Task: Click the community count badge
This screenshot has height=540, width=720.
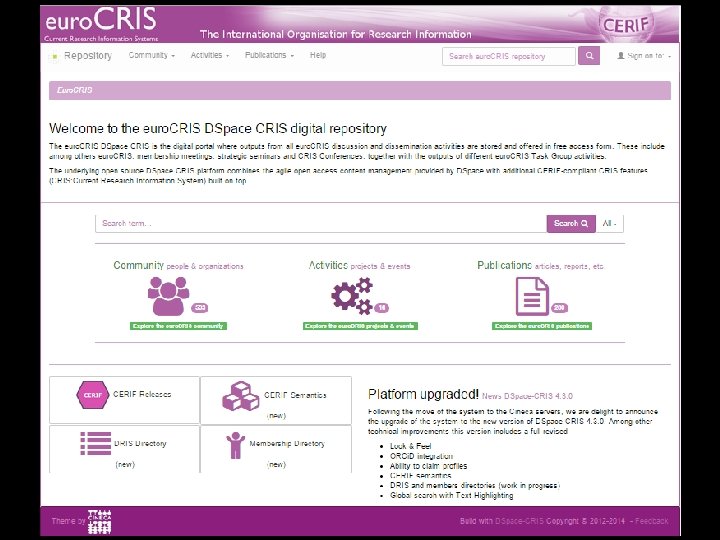Action: point(200,308)
